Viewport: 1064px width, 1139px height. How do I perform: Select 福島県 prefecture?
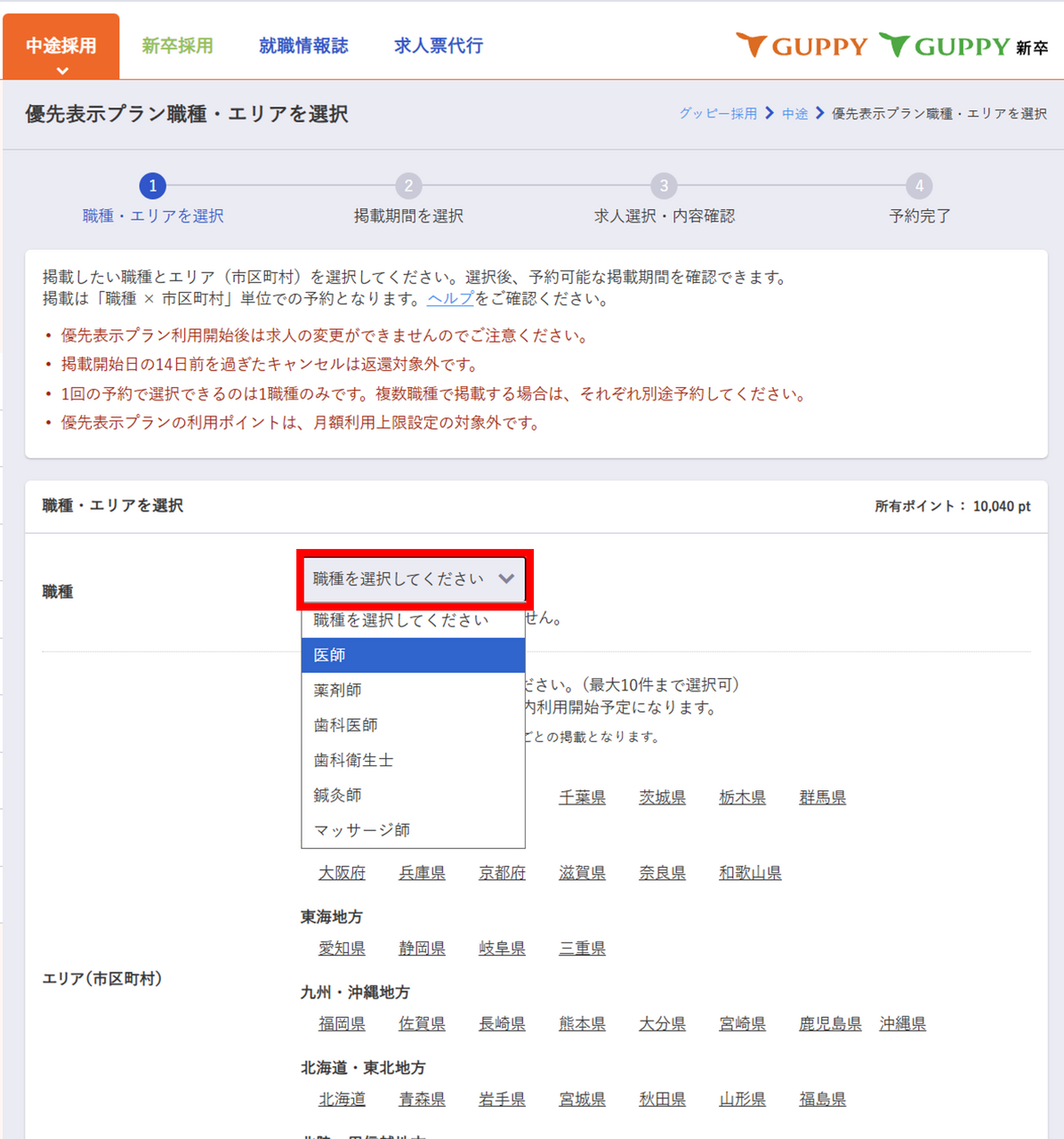(822, 1100)
